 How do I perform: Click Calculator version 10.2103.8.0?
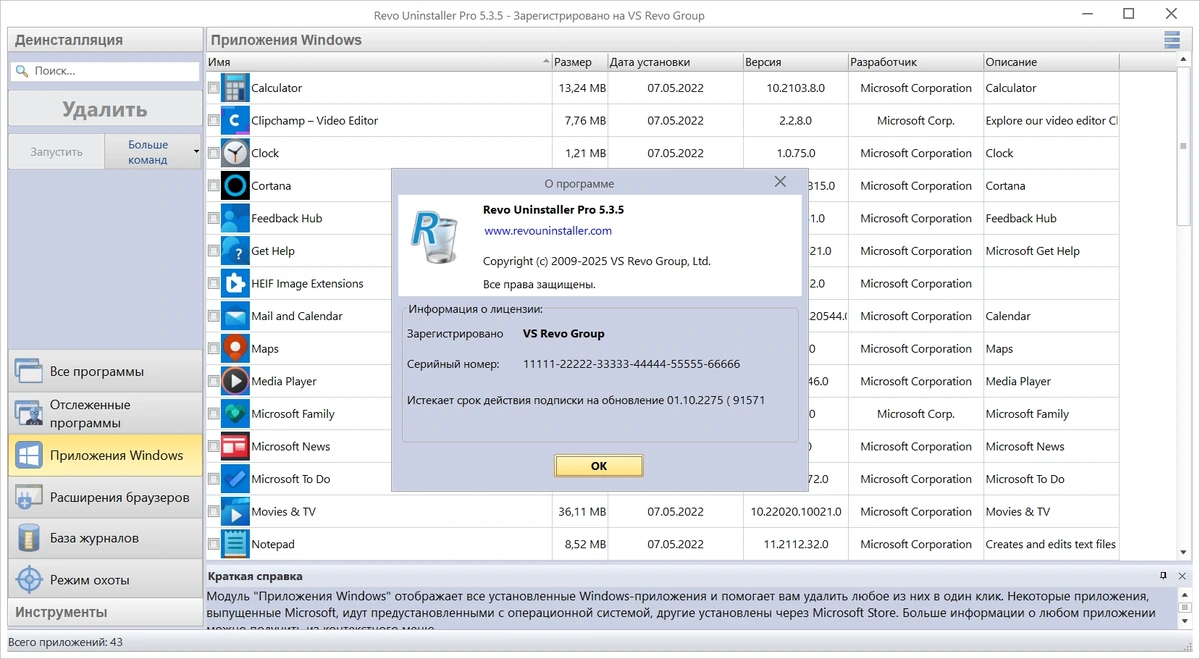coord(796,88)
